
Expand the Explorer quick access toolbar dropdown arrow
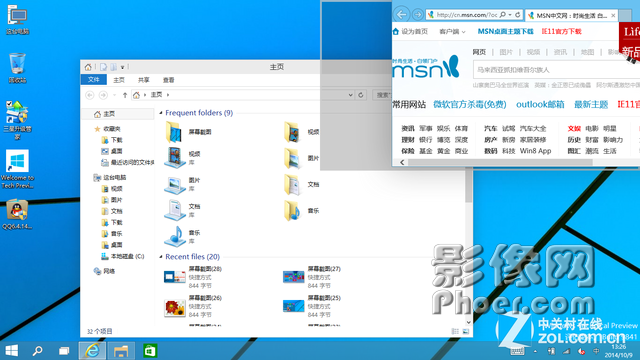point(122,67)
